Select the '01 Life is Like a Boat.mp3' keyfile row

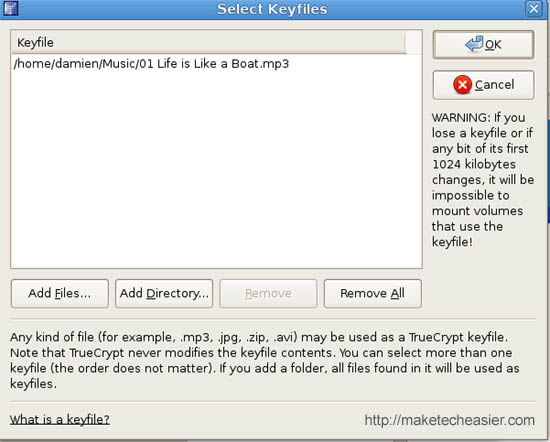coord(216,64)
